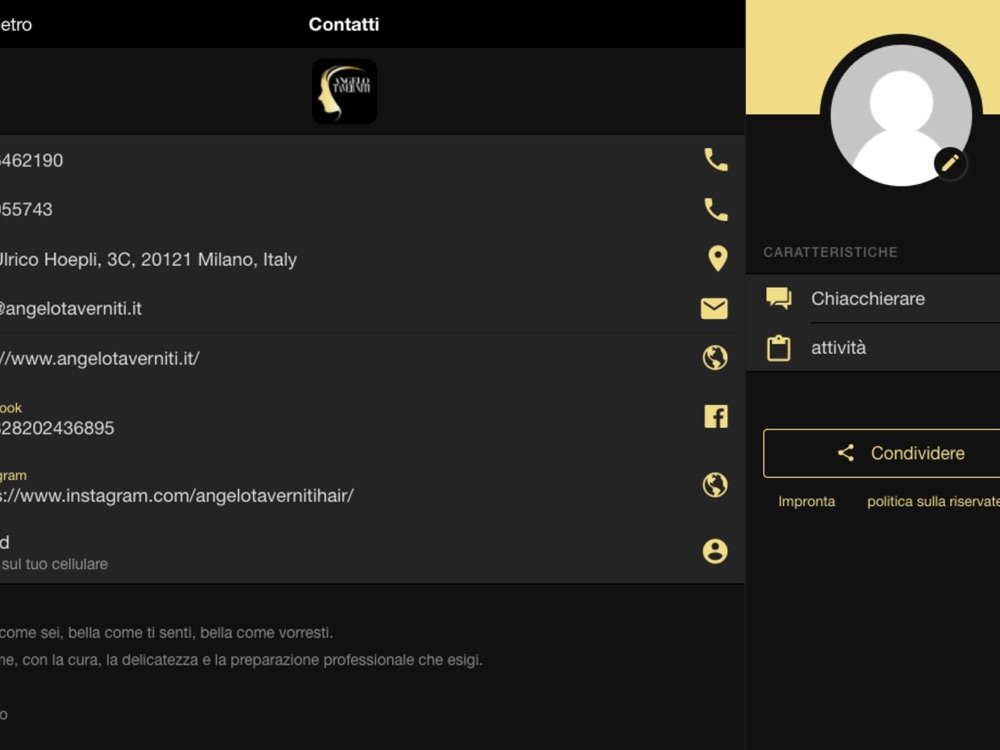Tap the contact card person icon
Viewport: 1000px width, 750px height.
pos(715,551)
